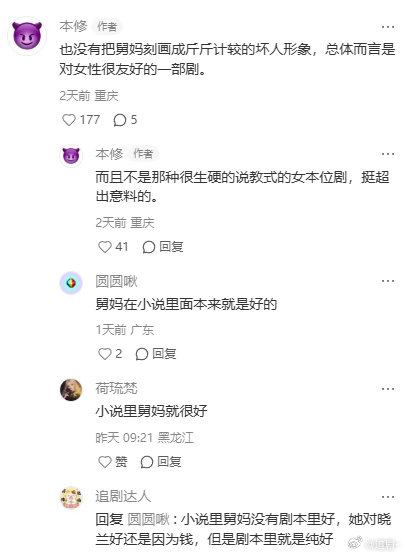Viewport: 406px width, 556px height.
Task: Open the three-dot menu on top comment
Action: pos(388,27)
